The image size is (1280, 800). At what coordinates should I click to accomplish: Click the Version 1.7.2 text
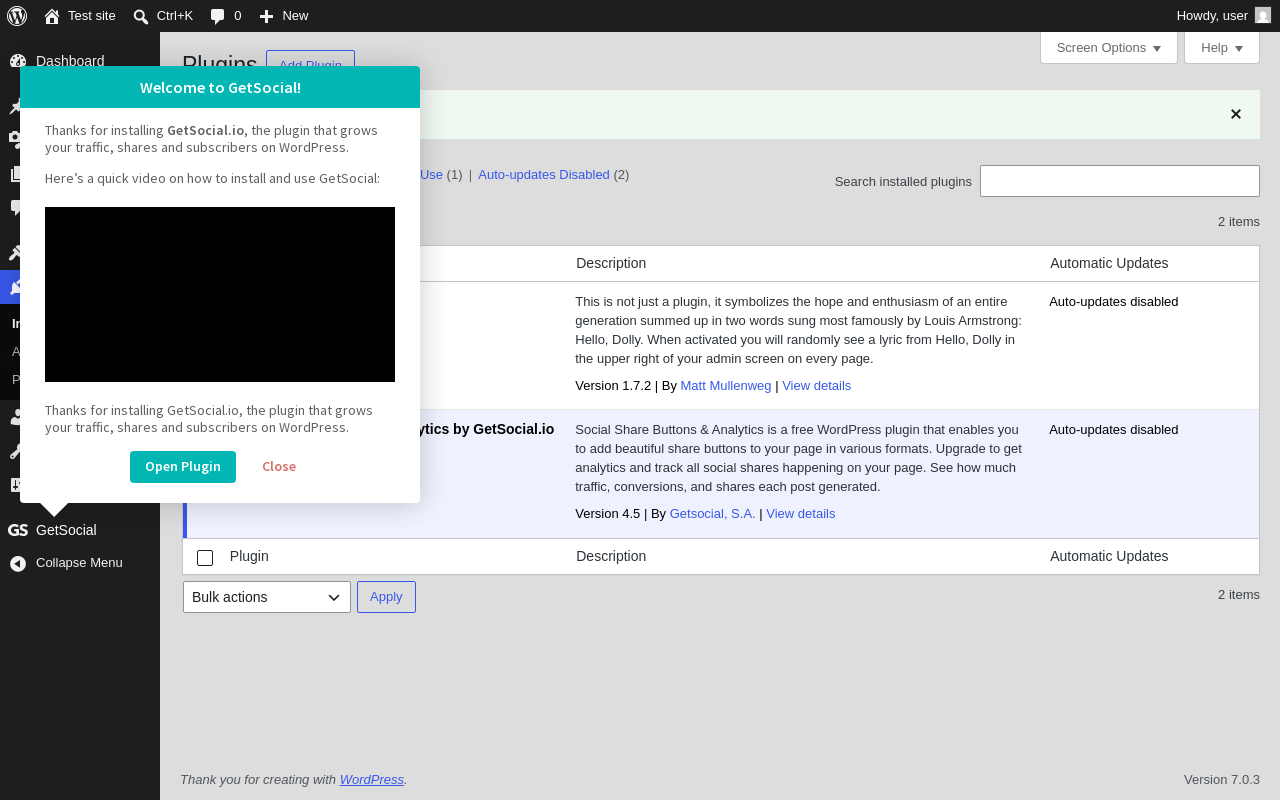click(613, 386)
